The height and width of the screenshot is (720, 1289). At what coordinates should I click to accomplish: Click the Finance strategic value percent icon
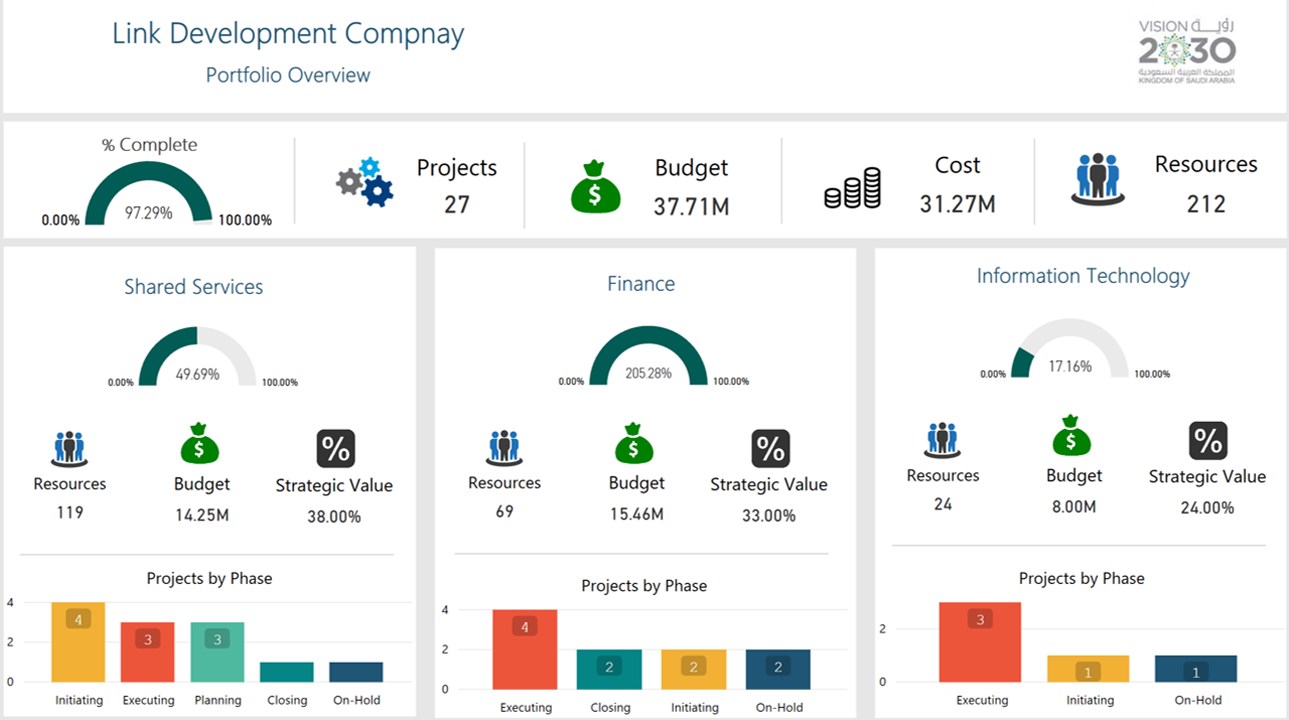771,449
